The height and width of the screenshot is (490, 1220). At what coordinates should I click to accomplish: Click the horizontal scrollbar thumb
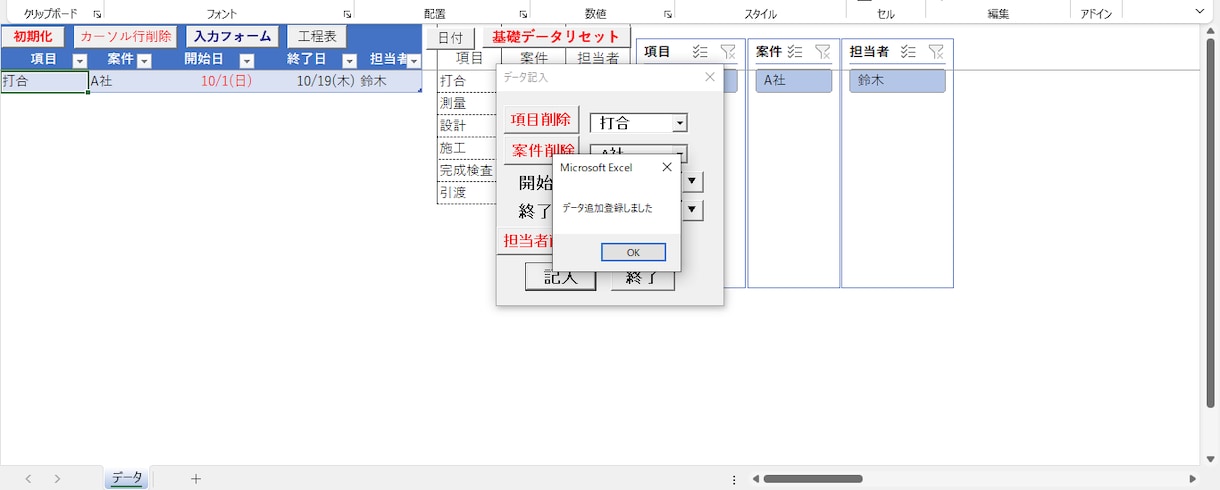coord(813,479)
